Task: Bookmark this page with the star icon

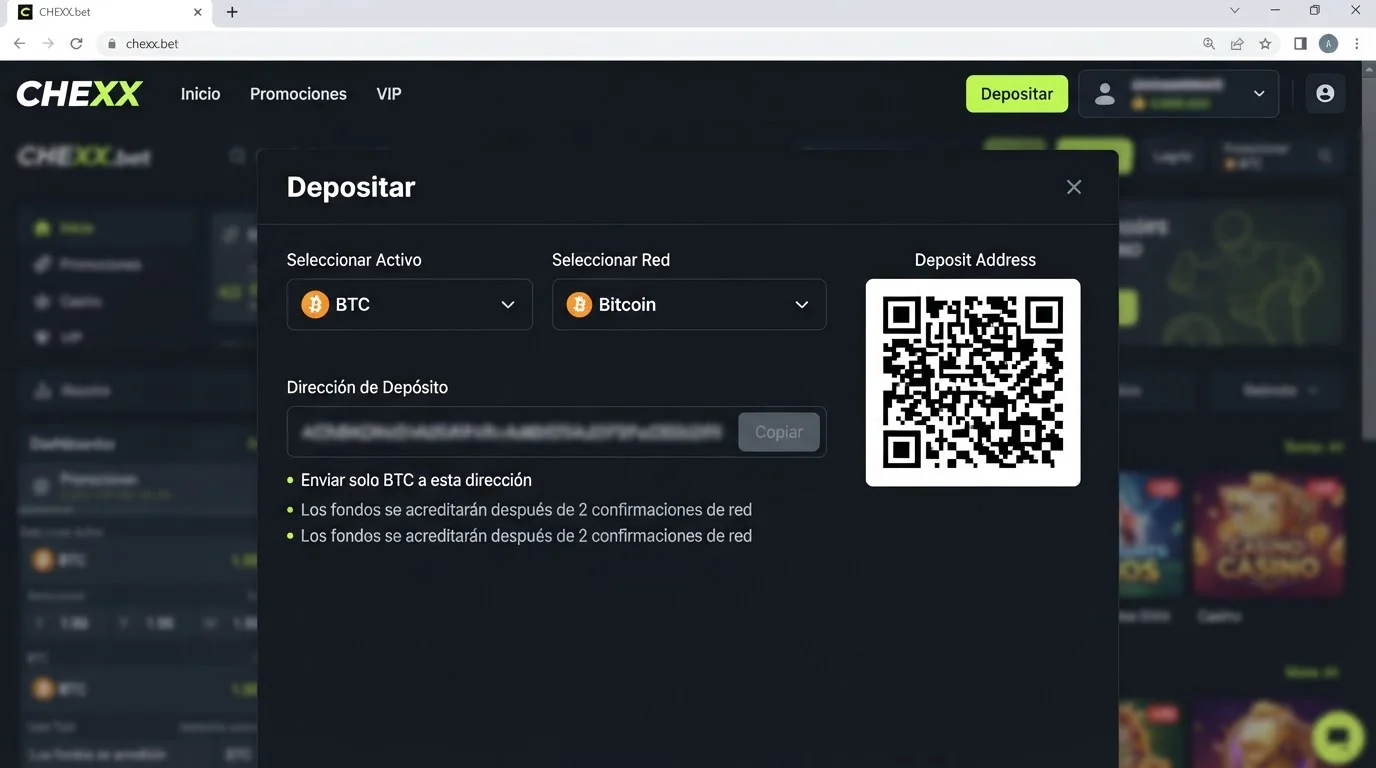Action: pos(1265,44)
